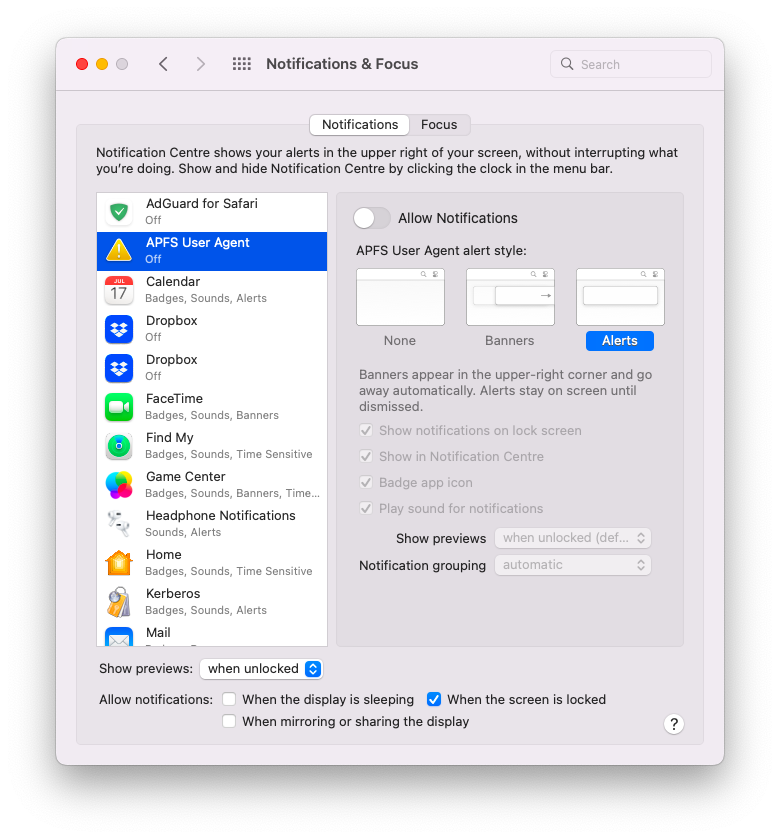The height and width of the screenshot is (839, 780).
Task: Select Headphone Notifications in the list
Action: (x=212, y=524)
